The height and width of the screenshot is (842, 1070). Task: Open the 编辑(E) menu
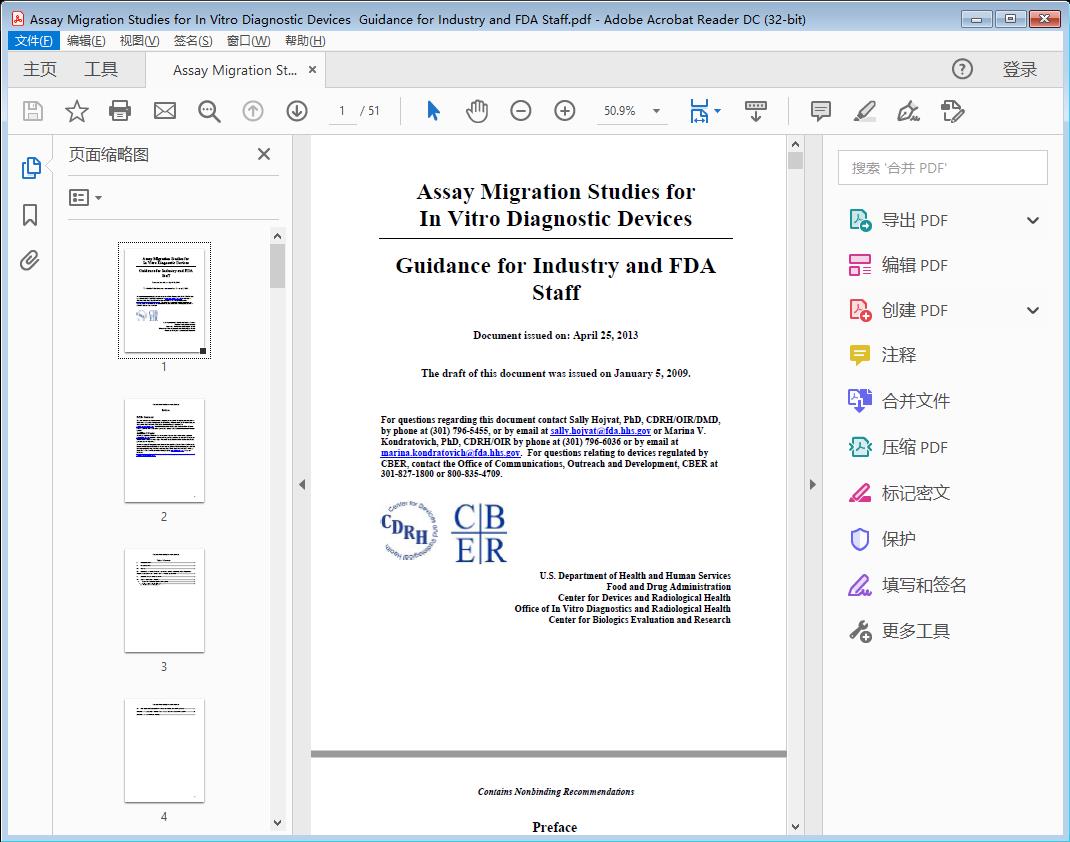[86, 41]
